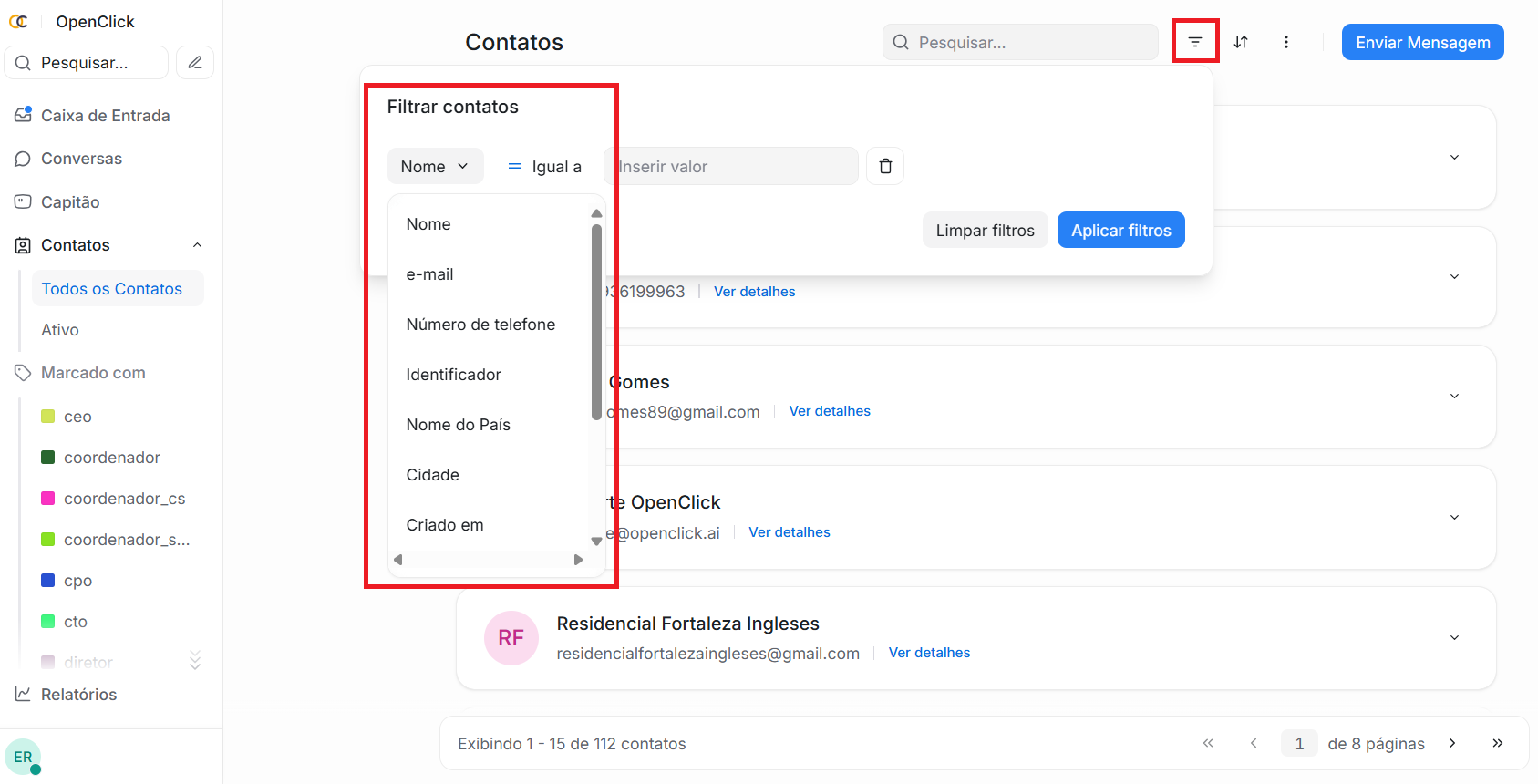Viewport: 1538px width, 784px height.
Task: Open Relatórios from the sidebar
Action: tap(78, 695)
